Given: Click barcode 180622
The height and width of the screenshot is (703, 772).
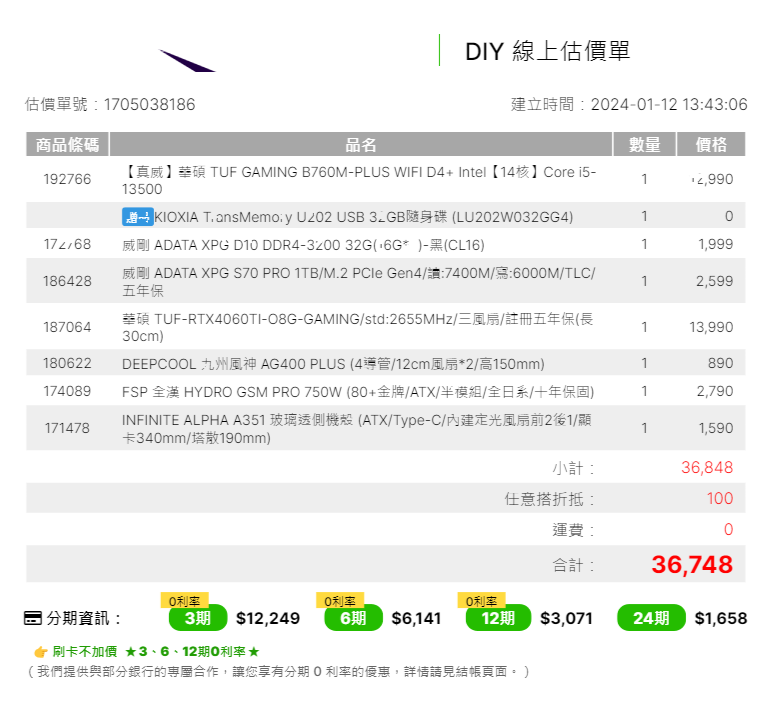Looking at the screenshot, I should click(67, 363).
